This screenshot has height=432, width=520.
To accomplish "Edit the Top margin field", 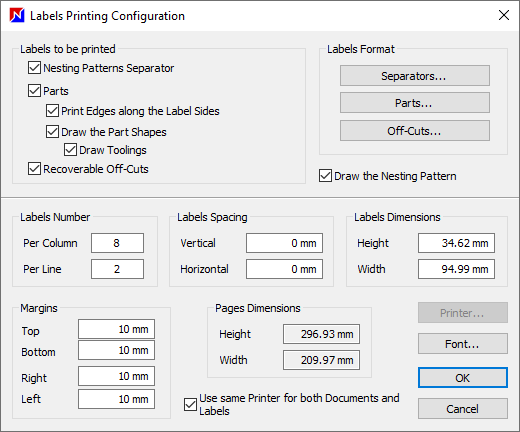I will pyautogui.click(x=116, y=329).
